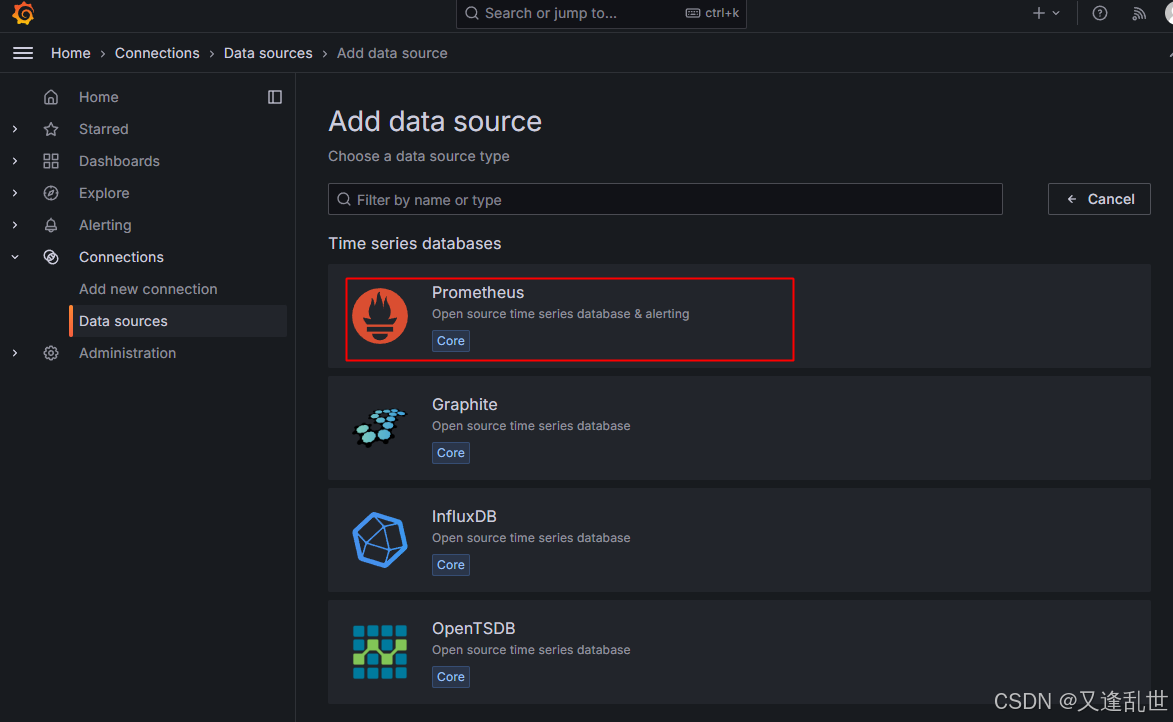Open the news RSS feed icon
This screenshot has width=1173, height=722.
1139,13
